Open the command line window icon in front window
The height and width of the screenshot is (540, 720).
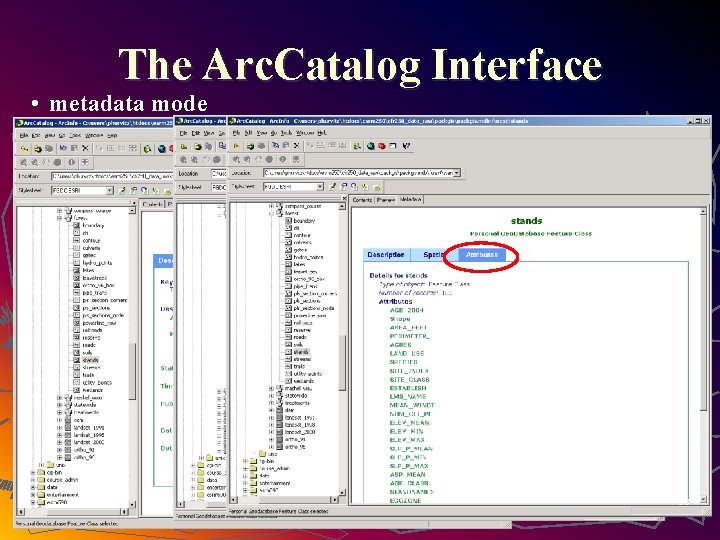coord(393,146)
